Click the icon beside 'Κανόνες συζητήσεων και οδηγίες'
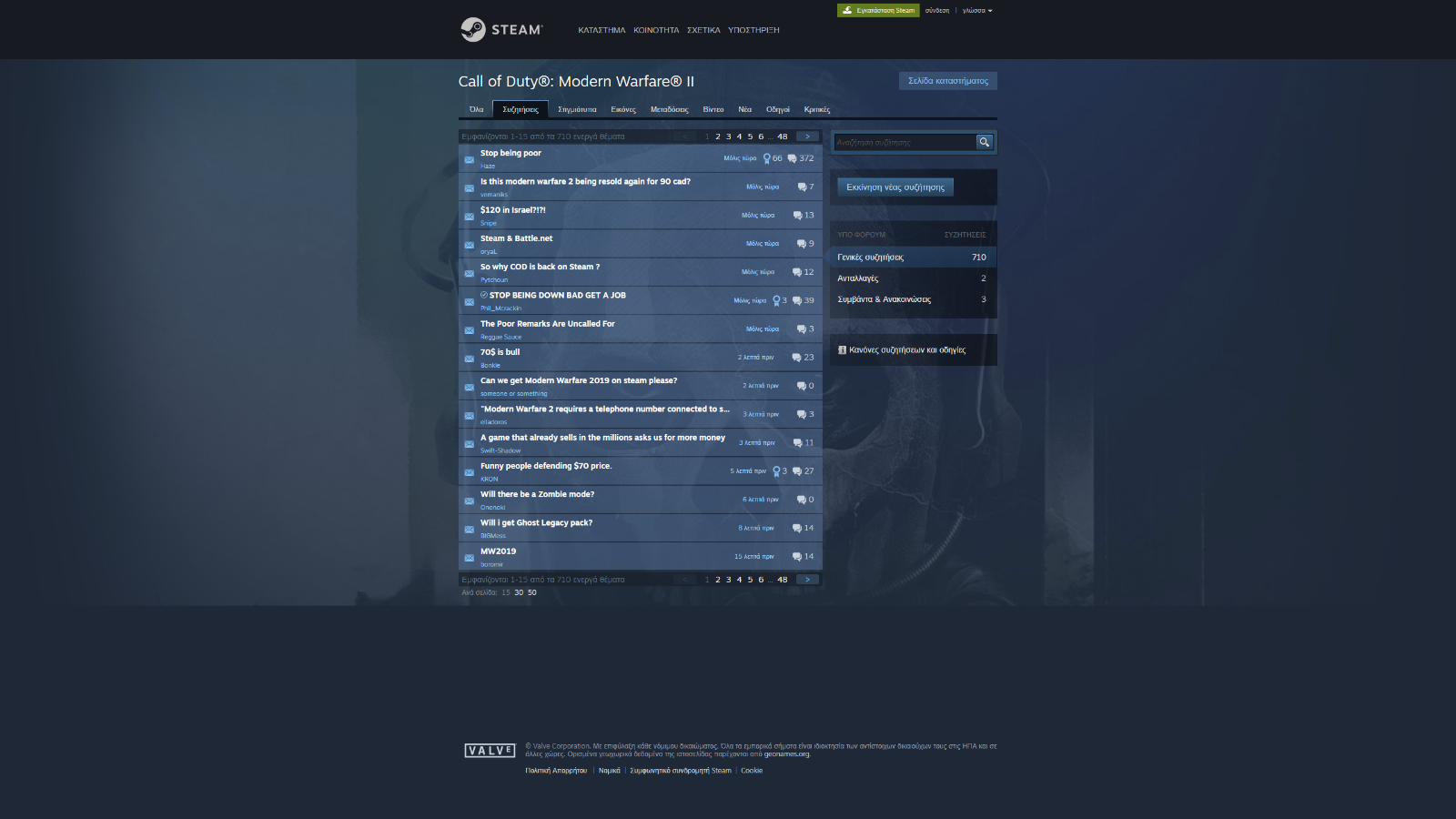Screen dimensions: 1456x819 (842, 349)
